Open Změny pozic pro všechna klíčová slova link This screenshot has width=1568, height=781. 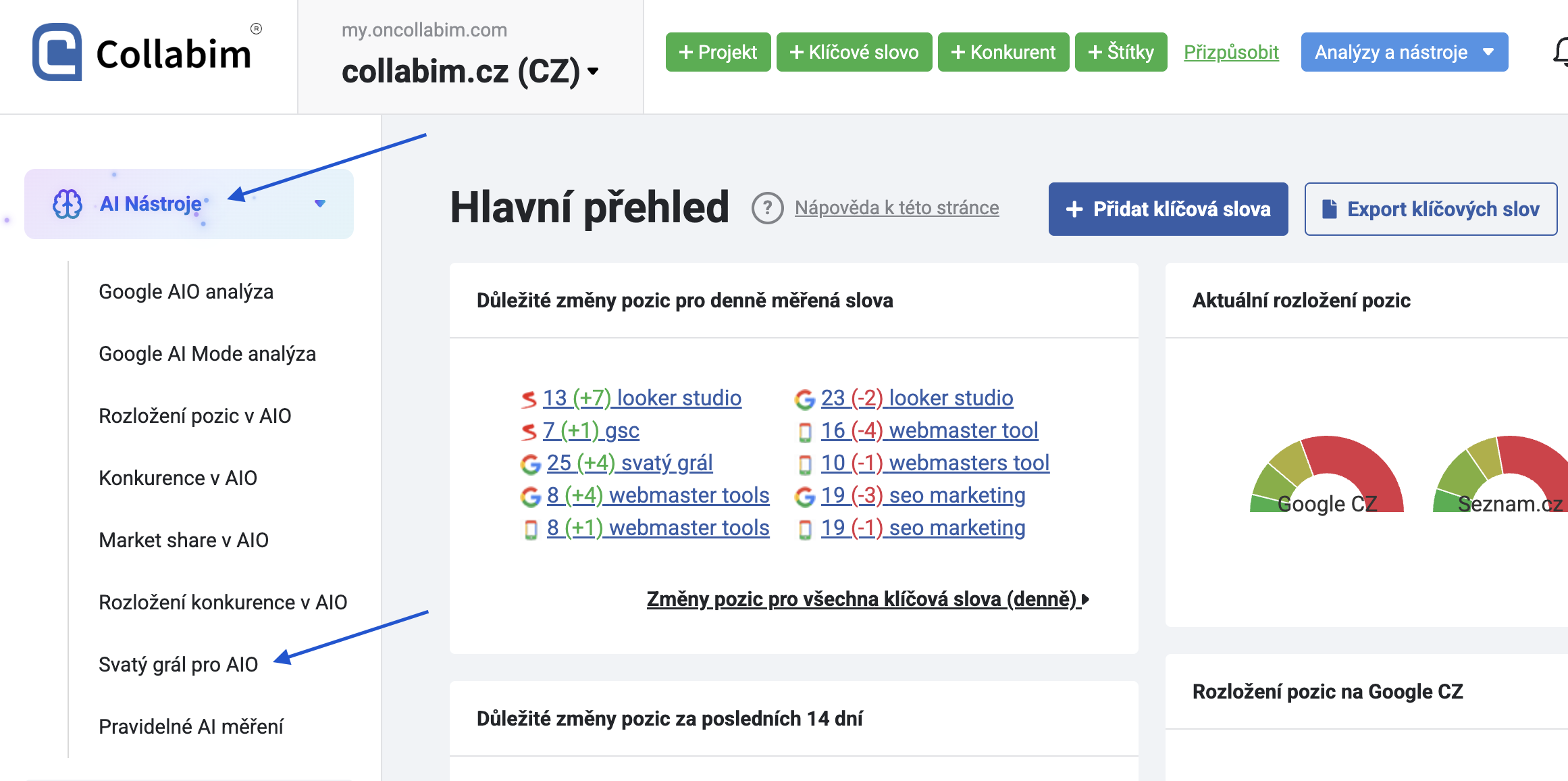point(866,599)
